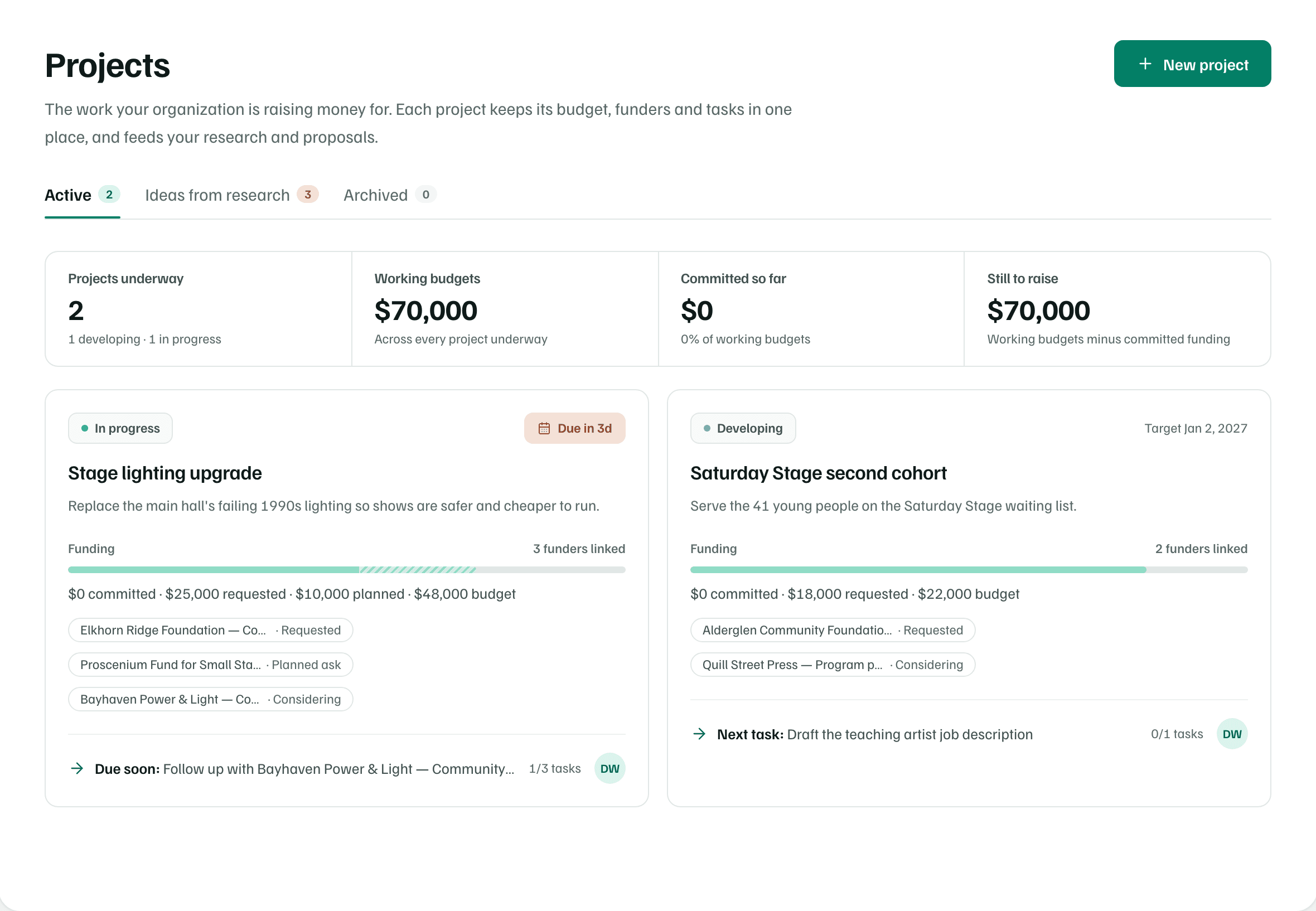This screenshot has width=1316, height=911.
Task: Select the Alderglen Community Foundation chip
Action: pyautogui.click(x=833, y=630)
